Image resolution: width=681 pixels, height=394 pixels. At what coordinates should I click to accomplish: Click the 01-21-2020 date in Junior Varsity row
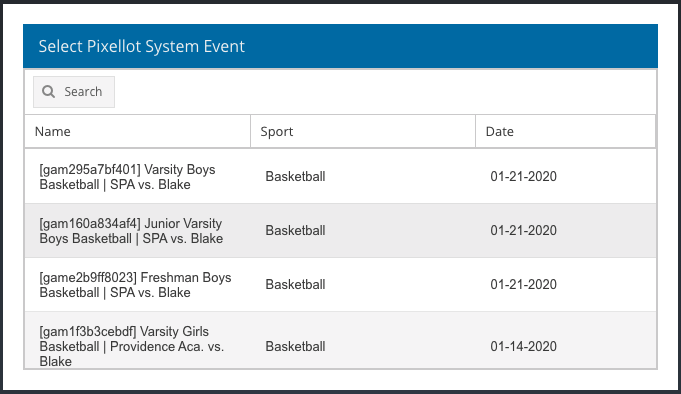523,230
